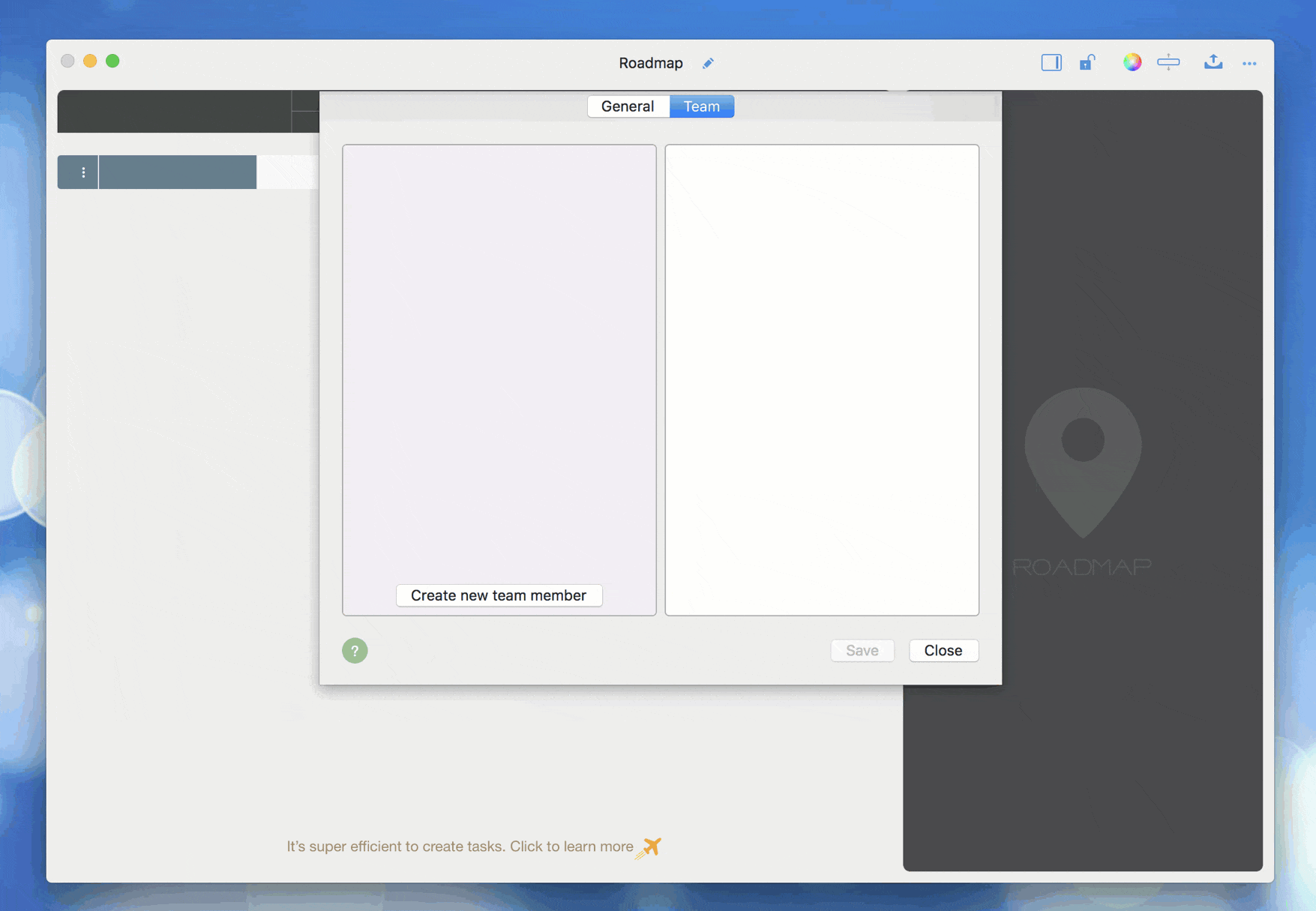Viewport: 1316px width, 911px height.
Task: Click the row height resize icon
Action: (x=1168, y=63)
